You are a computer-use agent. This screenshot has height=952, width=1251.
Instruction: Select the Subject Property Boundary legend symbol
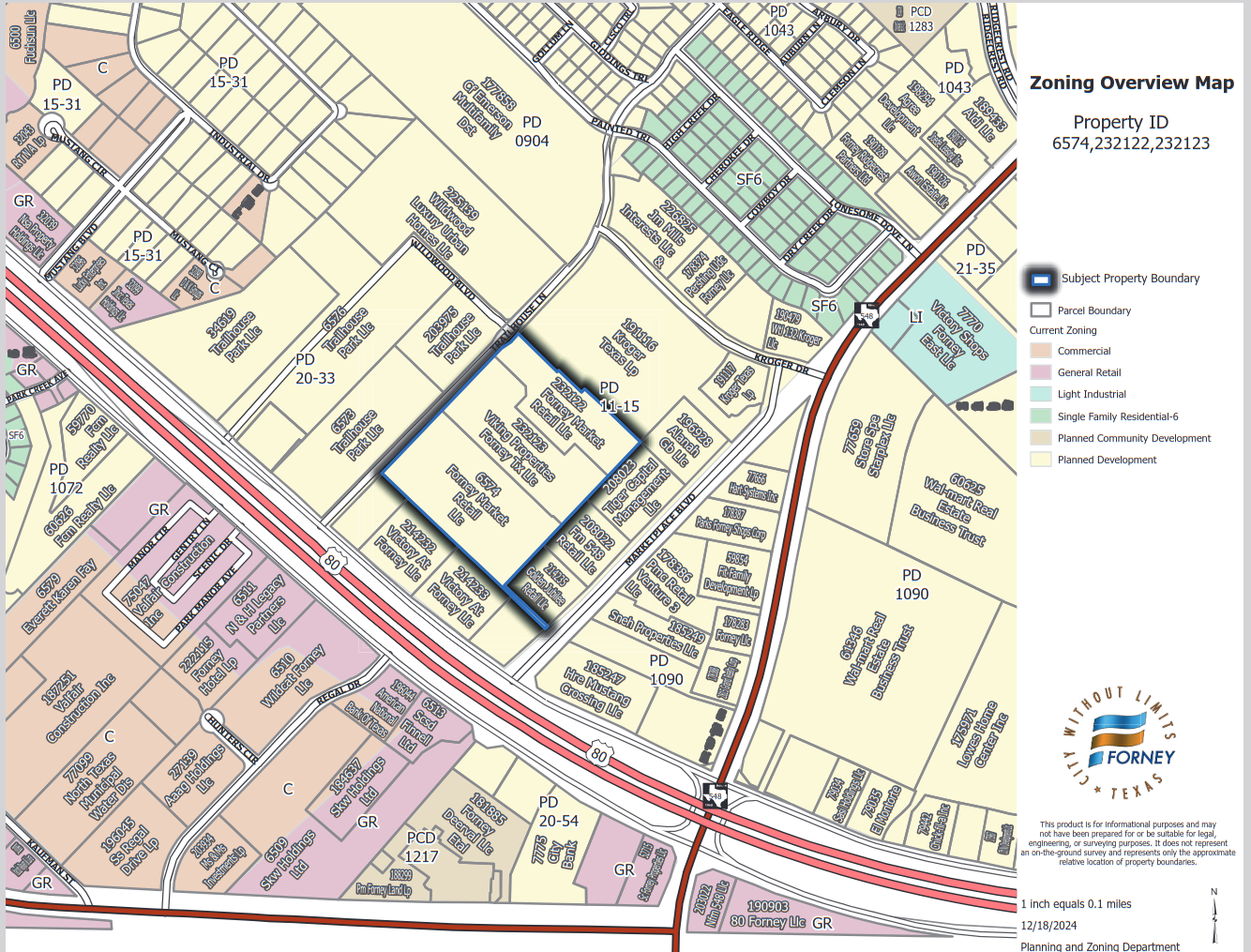(1040, 280)
